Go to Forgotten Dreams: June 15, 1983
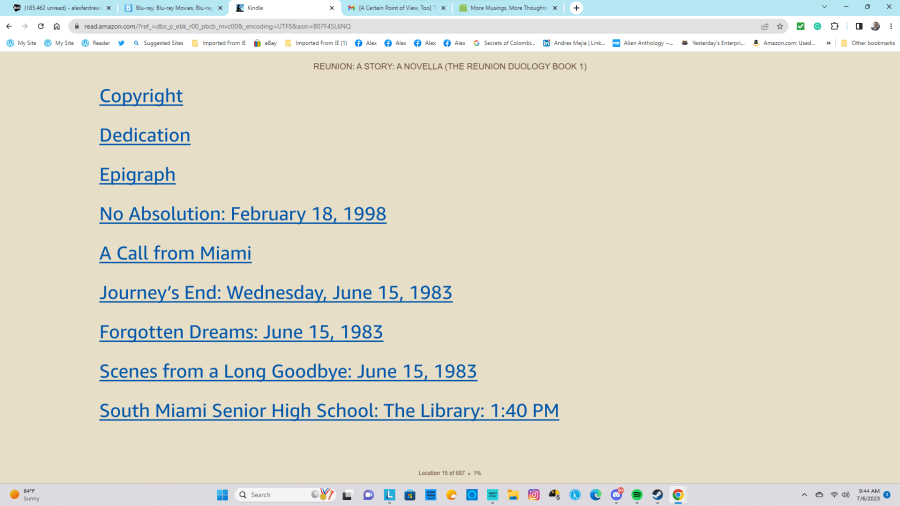 [241, 332]
